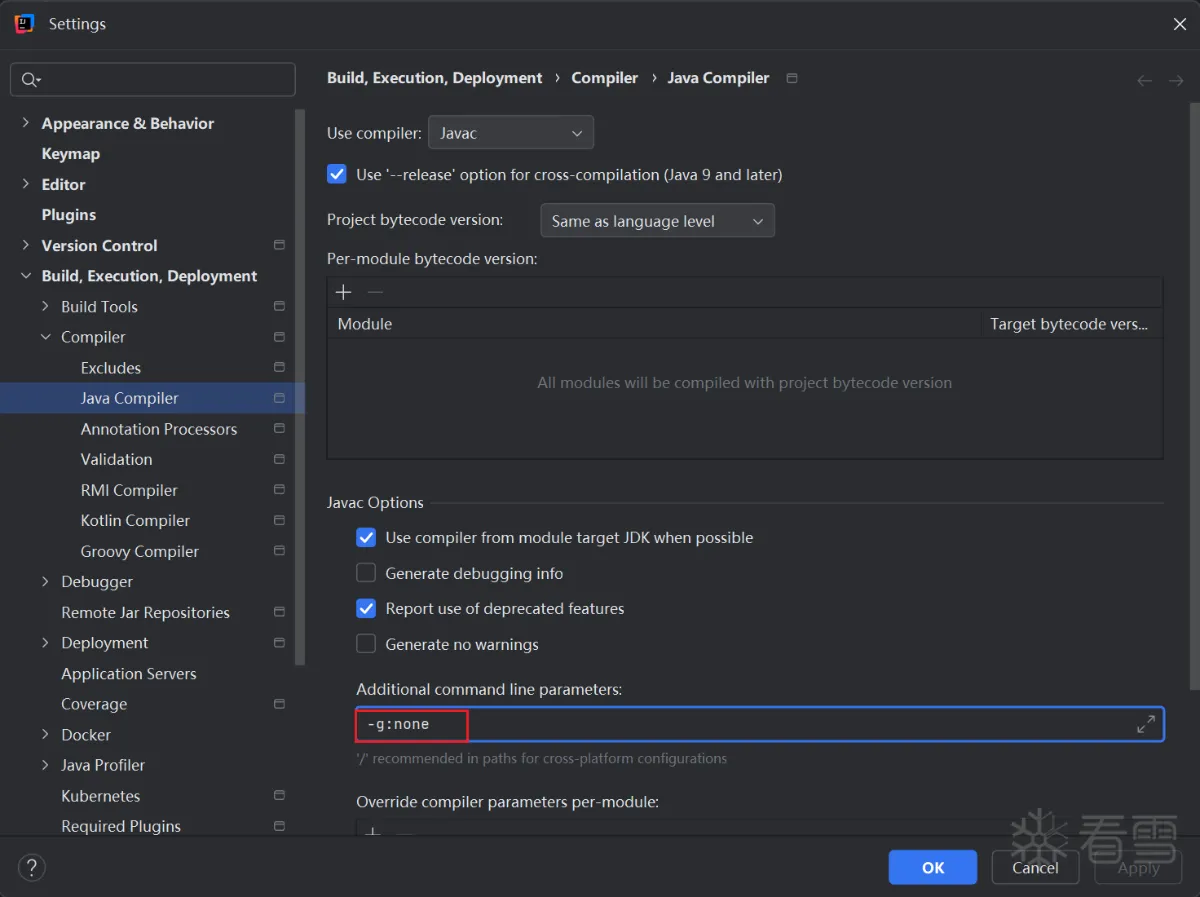Click the add module plus icon
Viewport: 1200px width, 897px height.
coord(343,292)
